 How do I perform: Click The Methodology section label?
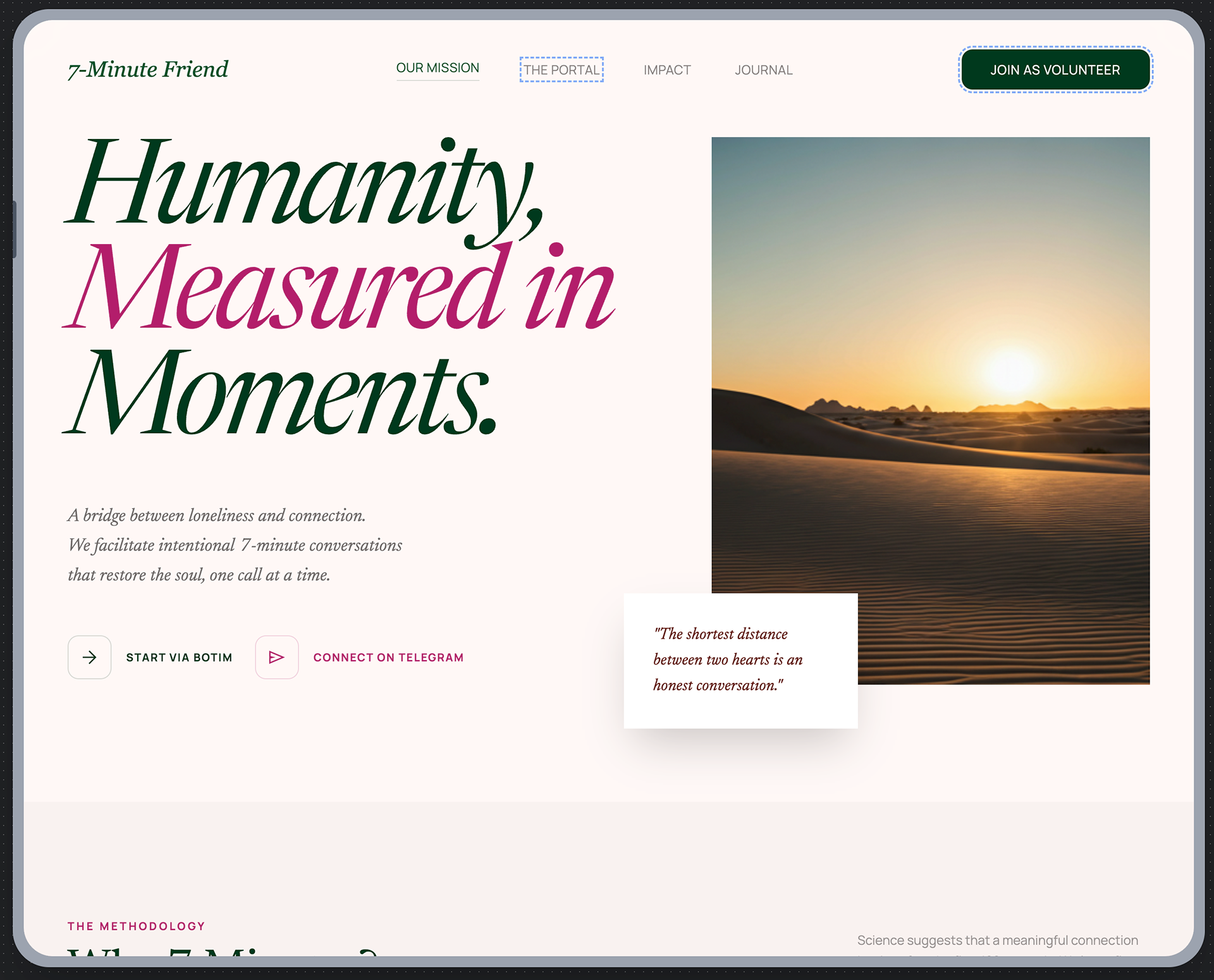137,926
